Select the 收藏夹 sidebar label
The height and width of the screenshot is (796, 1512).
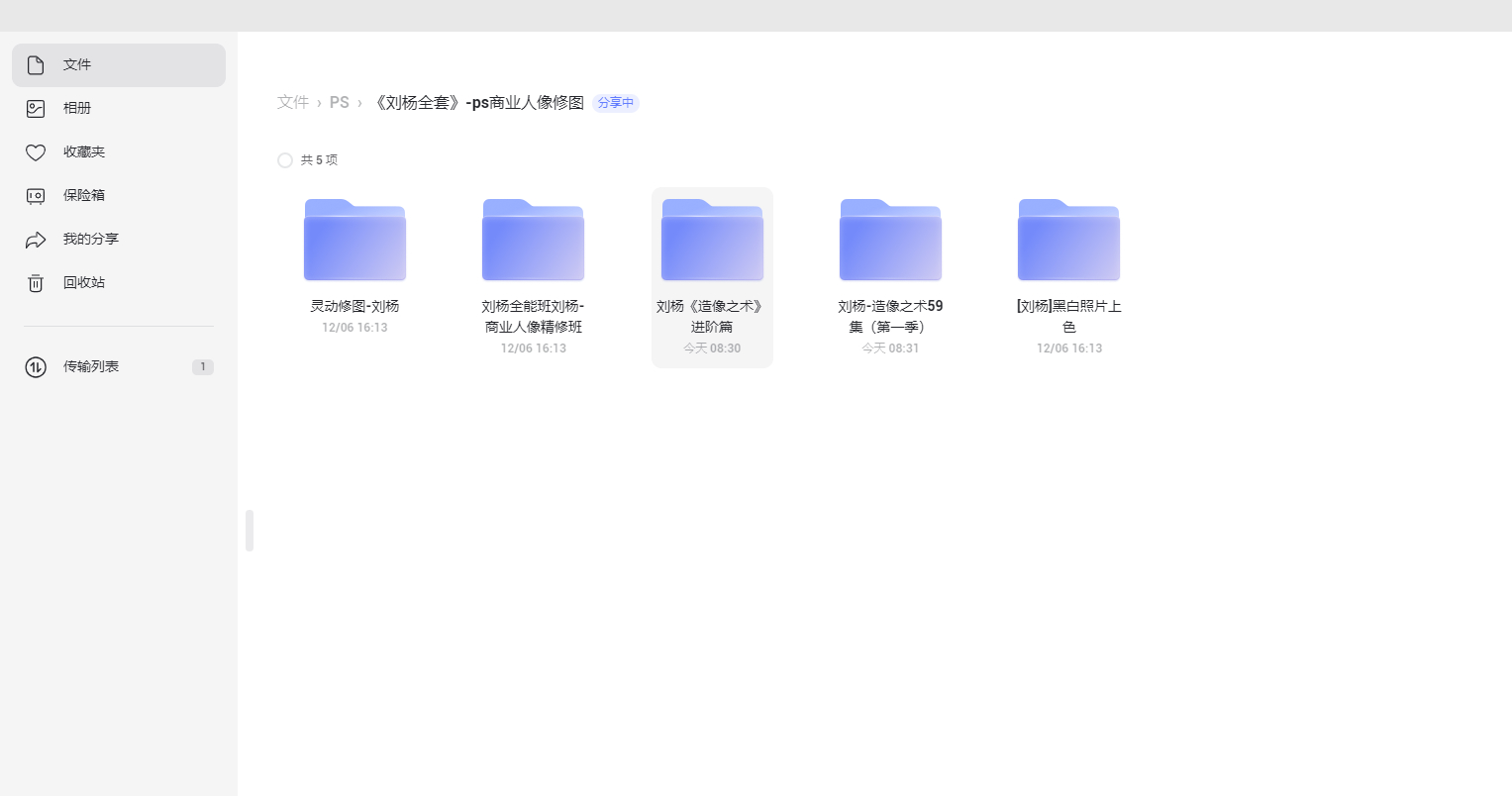point(84,152)
